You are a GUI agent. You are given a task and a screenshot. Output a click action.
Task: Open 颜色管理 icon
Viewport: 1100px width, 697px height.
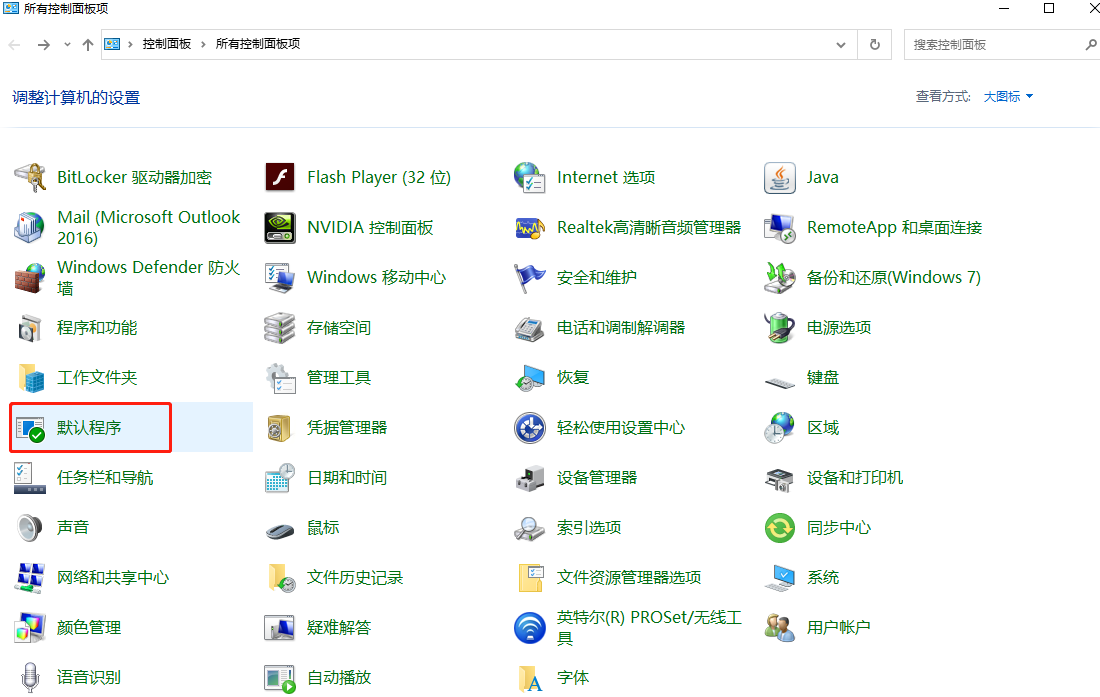[x=29, y=628]
